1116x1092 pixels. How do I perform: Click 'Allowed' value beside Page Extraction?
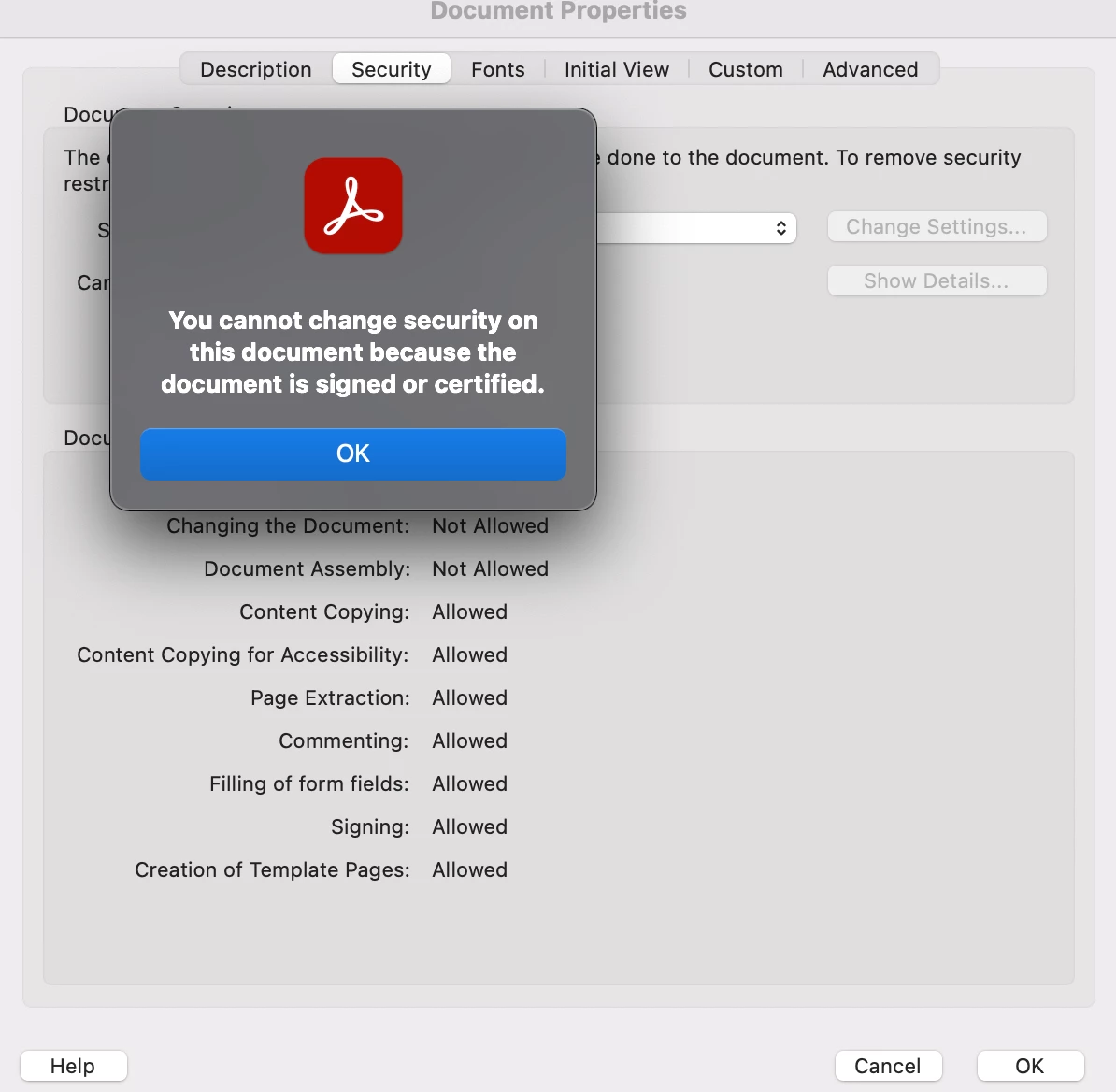point(470,697)
